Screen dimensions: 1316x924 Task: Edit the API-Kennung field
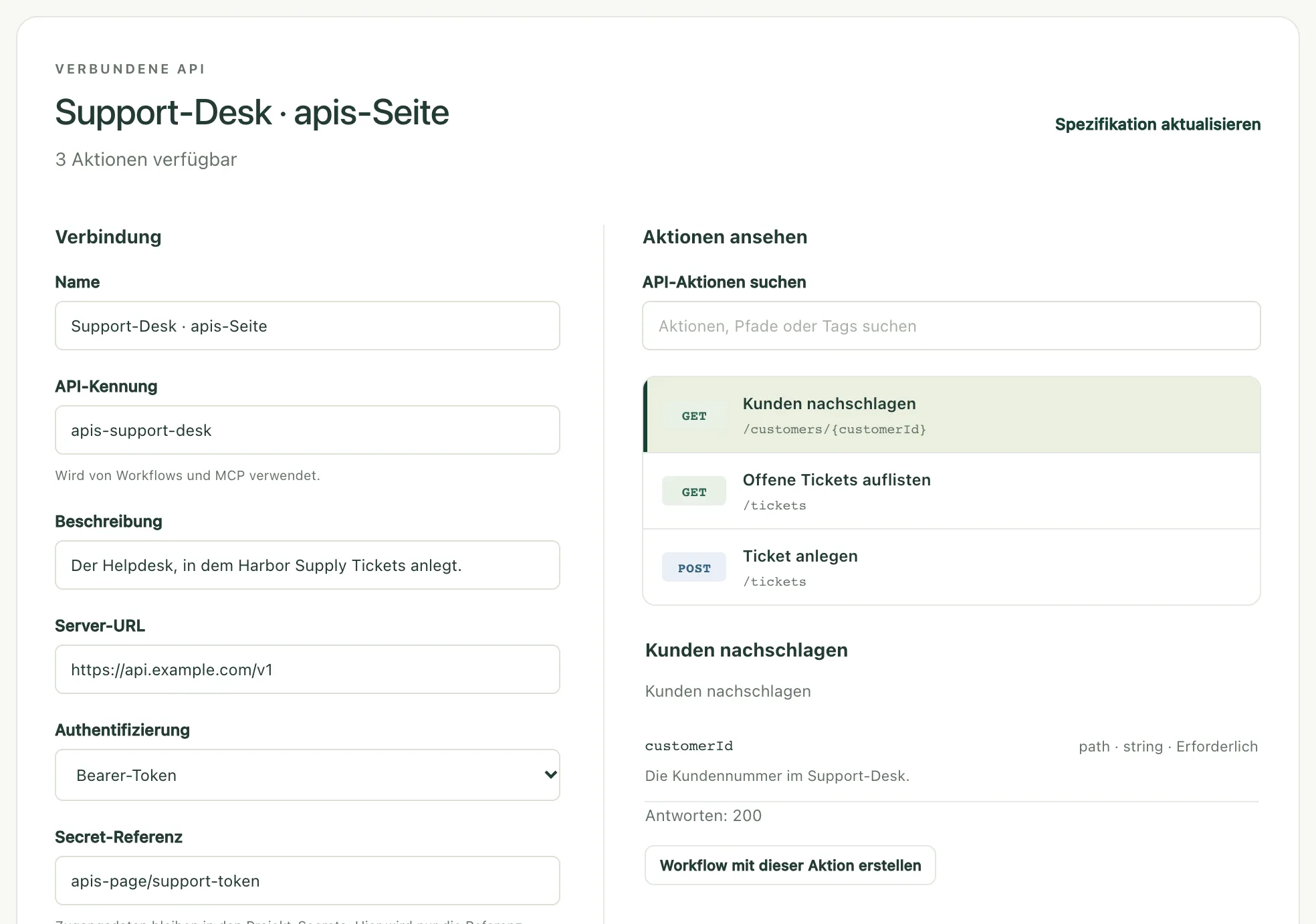(308, 430)
